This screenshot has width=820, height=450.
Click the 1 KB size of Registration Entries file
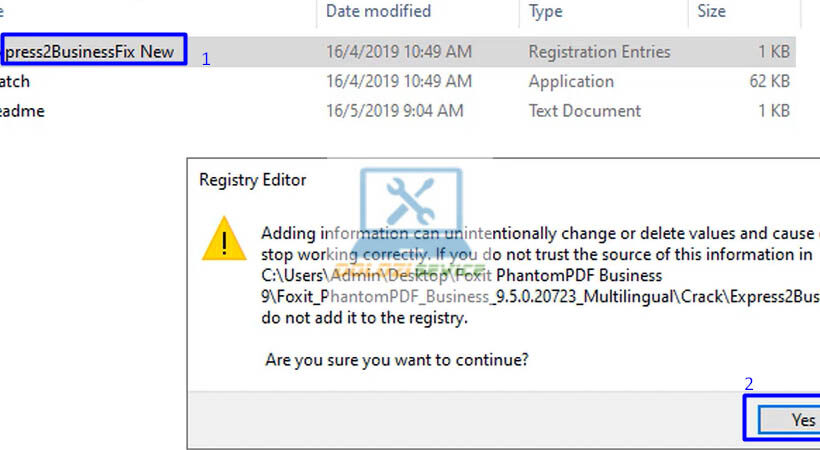[773, 51]
